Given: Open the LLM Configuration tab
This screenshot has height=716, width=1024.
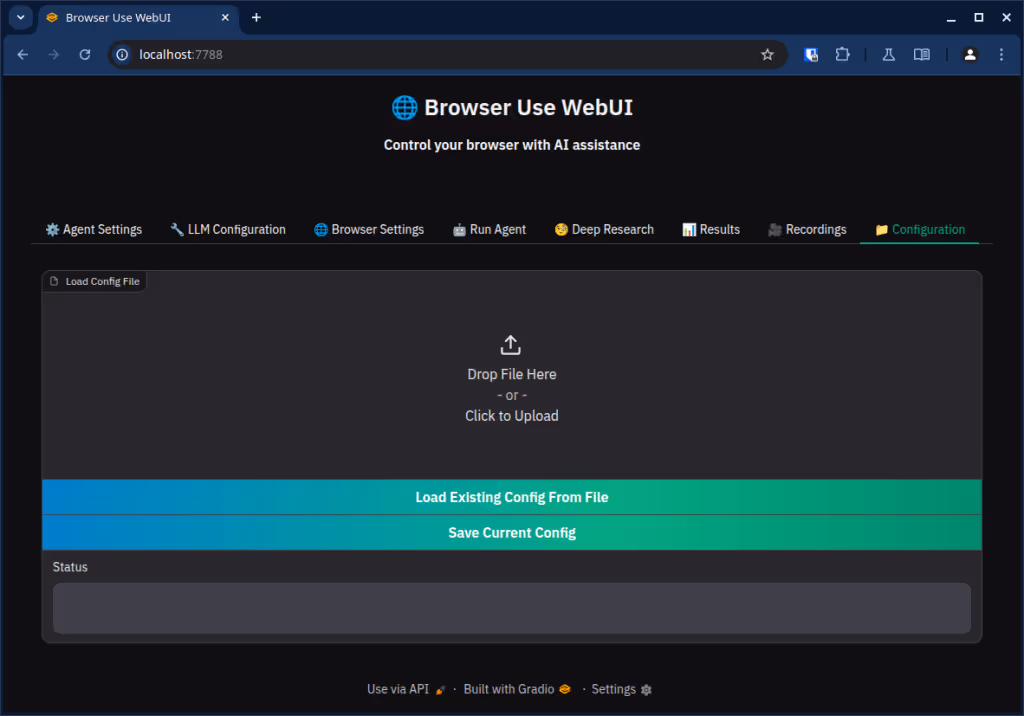Looking at the screenshot, I should [228, 229].
